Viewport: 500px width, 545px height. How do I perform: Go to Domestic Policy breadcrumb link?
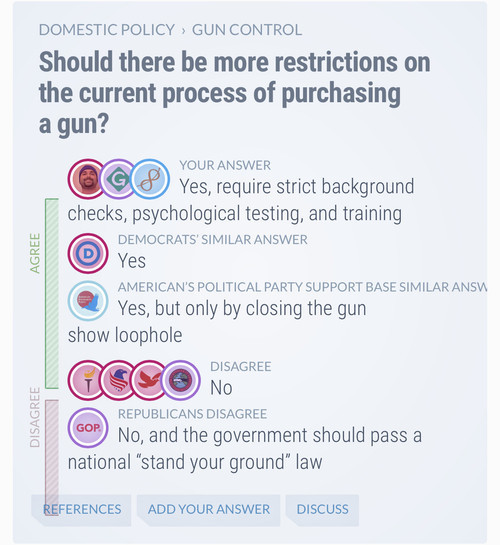coord(107,30)
